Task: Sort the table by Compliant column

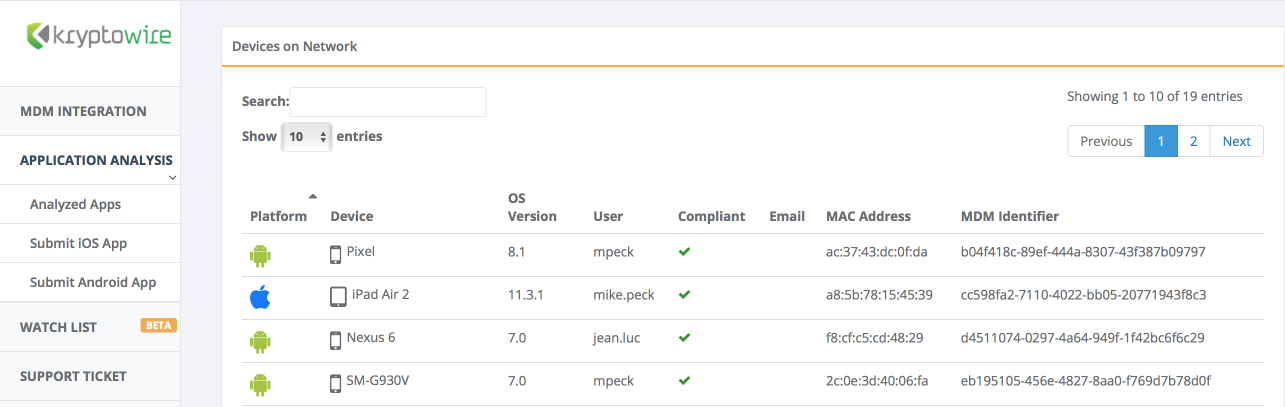Action: point(712,216)
